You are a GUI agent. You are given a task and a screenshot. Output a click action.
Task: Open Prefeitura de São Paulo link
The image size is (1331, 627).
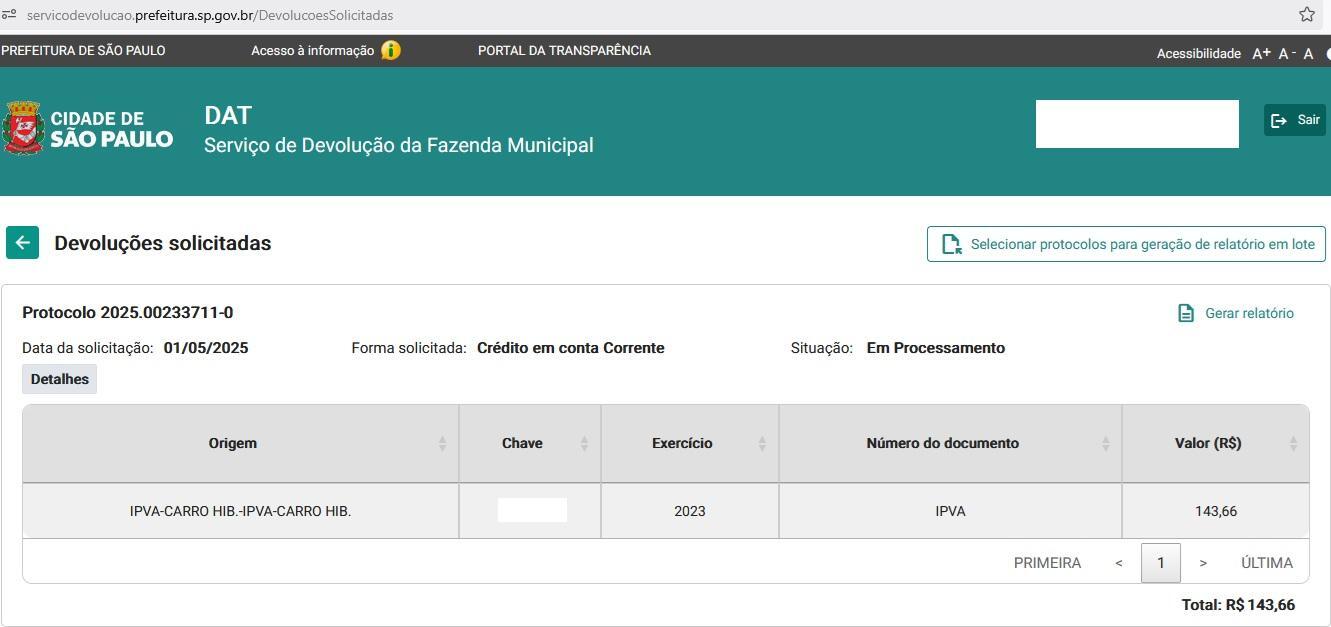[x=83, y=50]
